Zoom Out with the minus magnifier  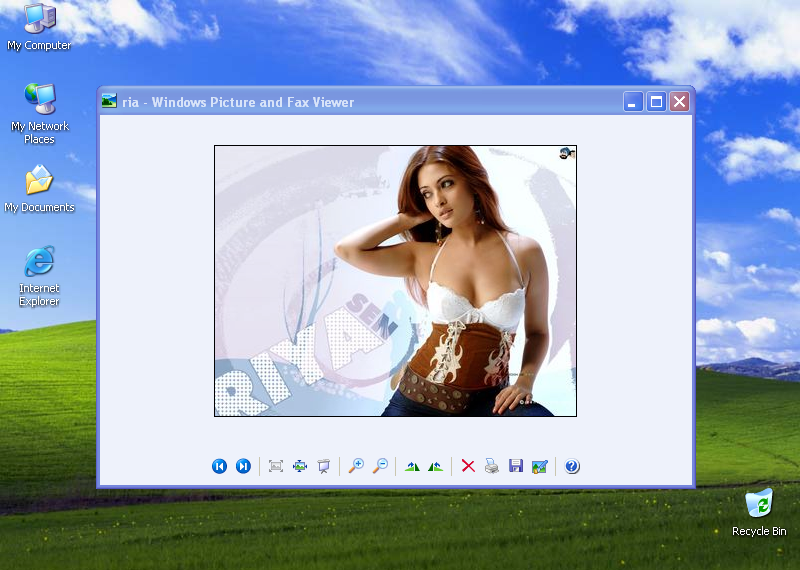pos(379,466)
